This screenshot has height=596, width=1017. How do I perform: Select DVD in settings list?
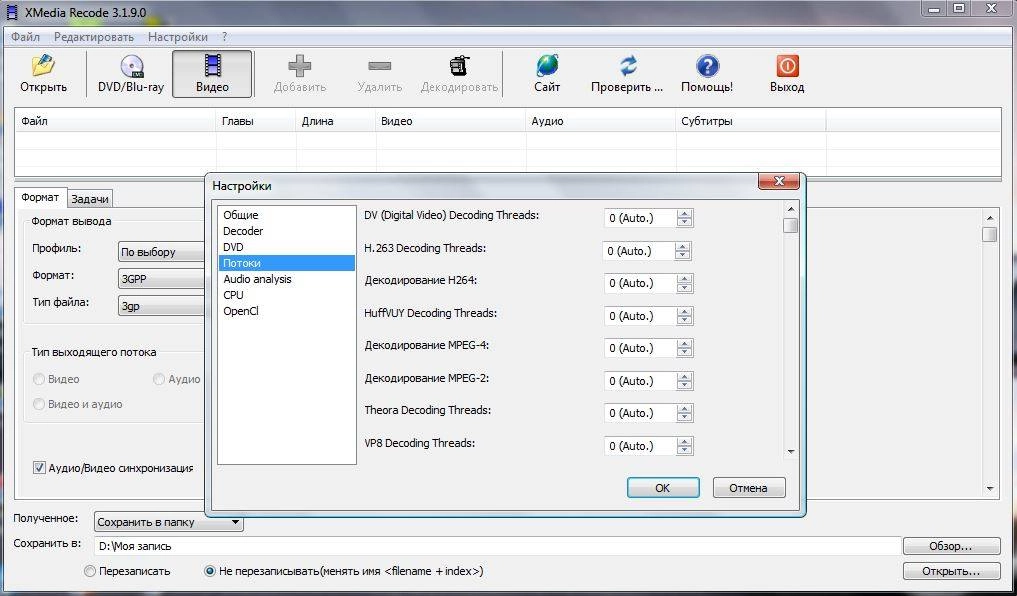coord(286,247)
